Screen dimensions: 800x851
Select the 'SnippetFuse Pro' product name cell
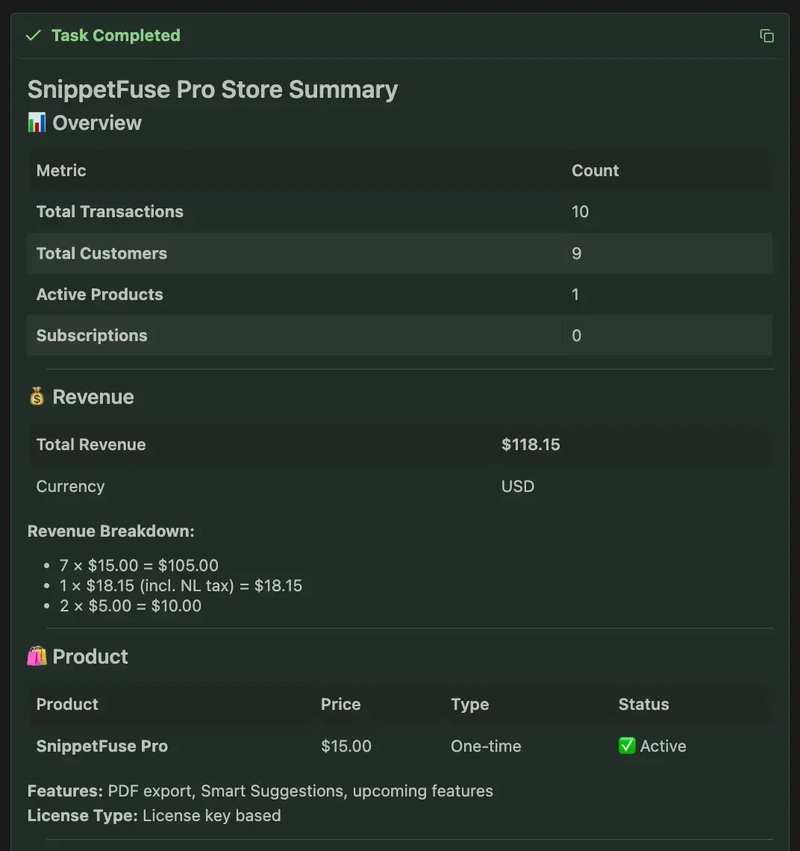[102, 746]
